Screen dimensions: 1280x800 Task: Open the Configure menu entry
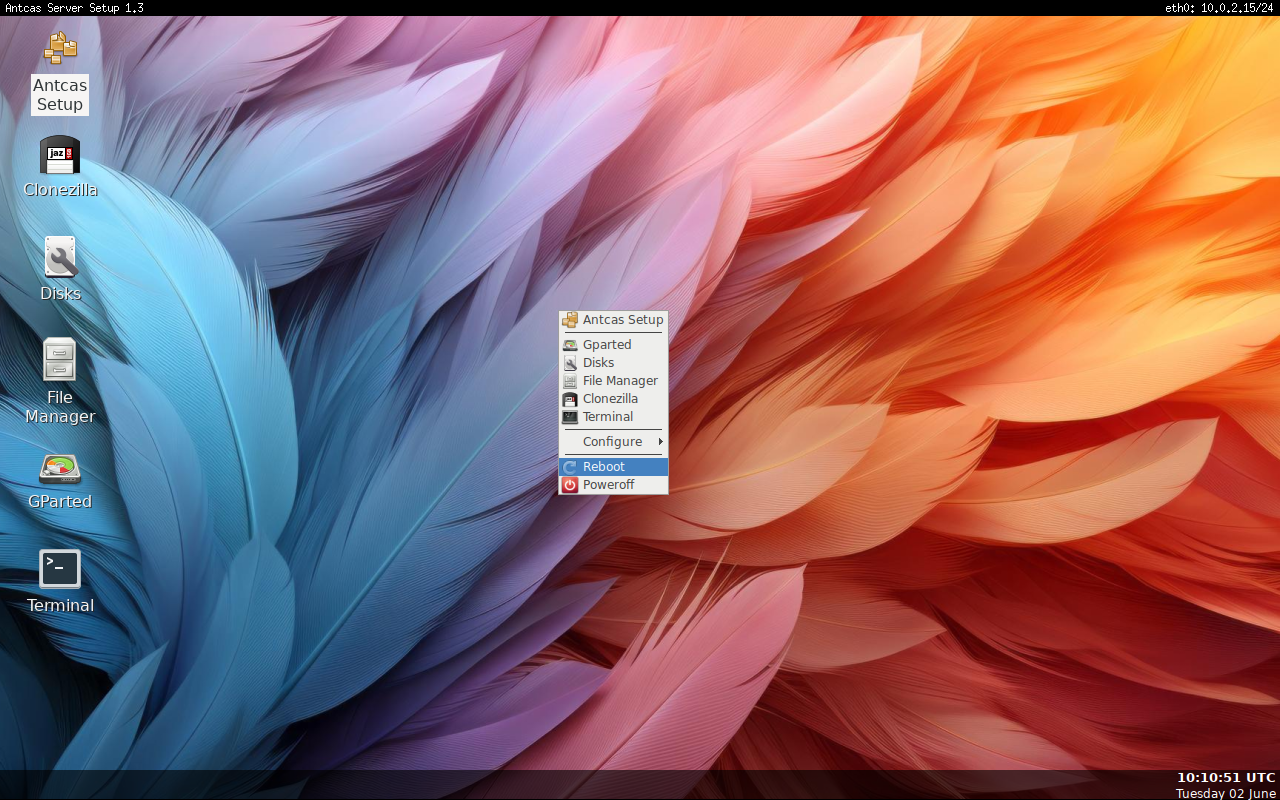pos(613,442)
